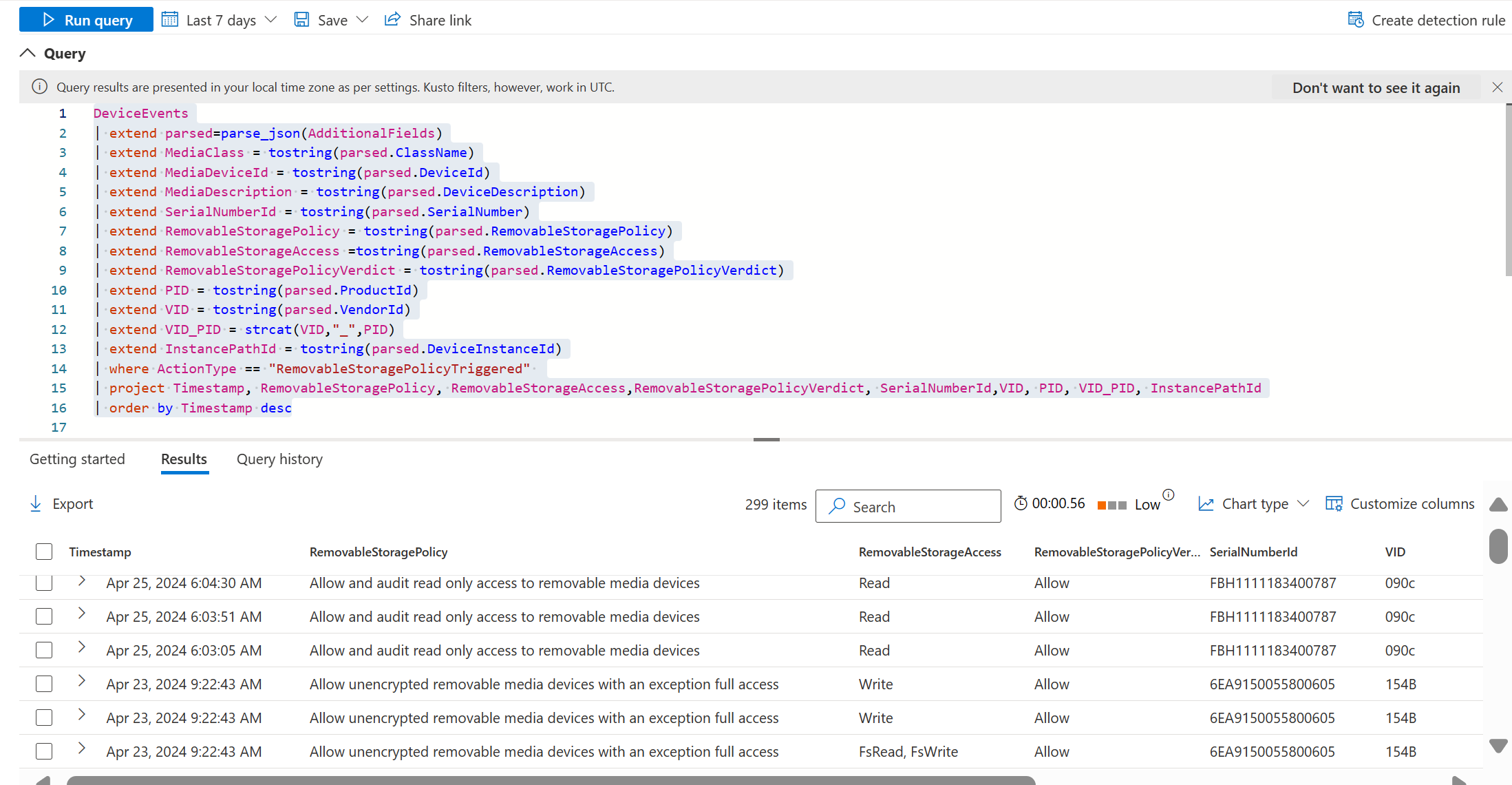
Task: Click the Share link icon
Action: 395,20
